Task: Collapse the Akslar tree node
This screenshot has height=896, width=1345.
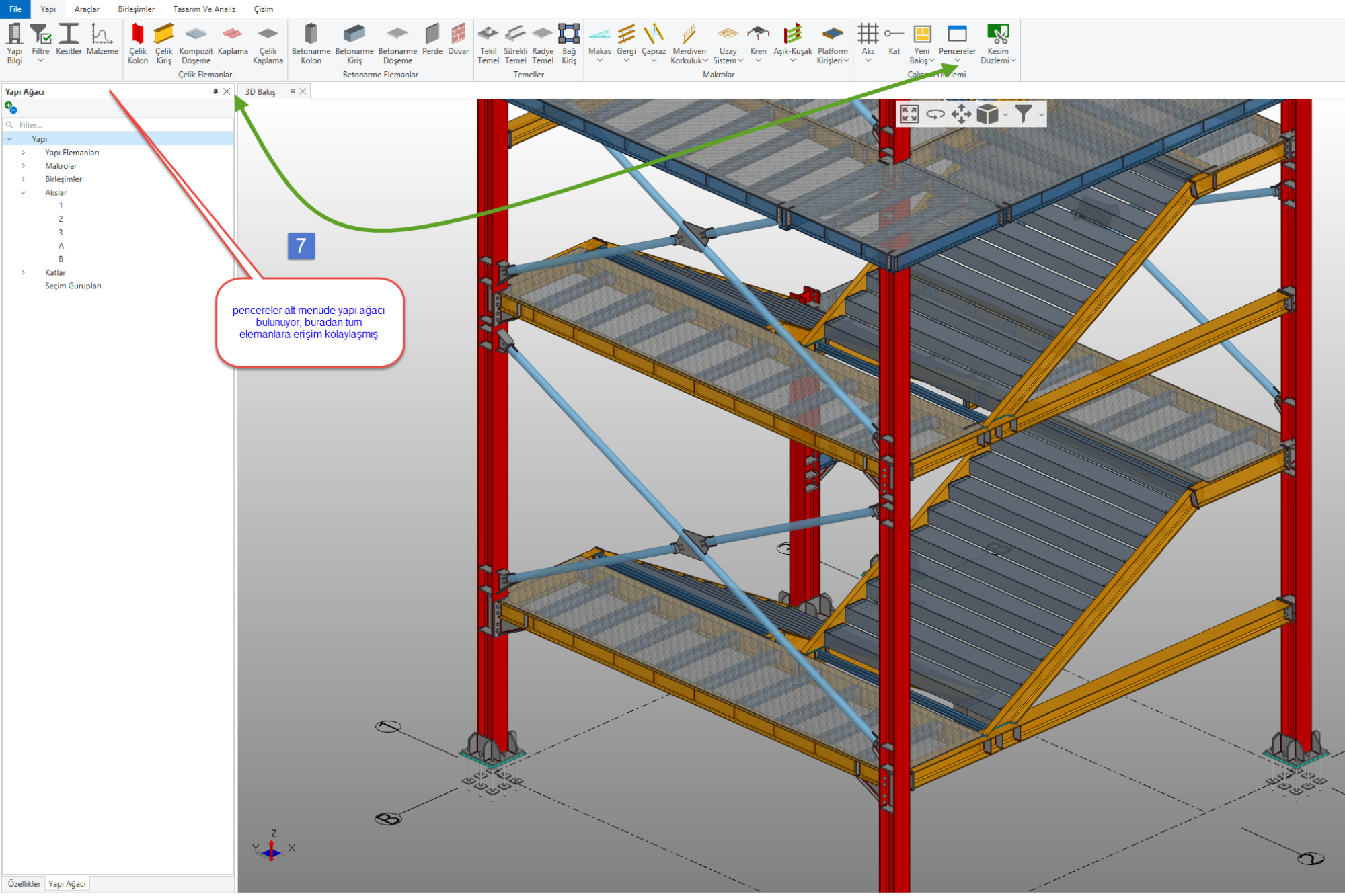Action: pyautogui.click(x=24, y=193)
